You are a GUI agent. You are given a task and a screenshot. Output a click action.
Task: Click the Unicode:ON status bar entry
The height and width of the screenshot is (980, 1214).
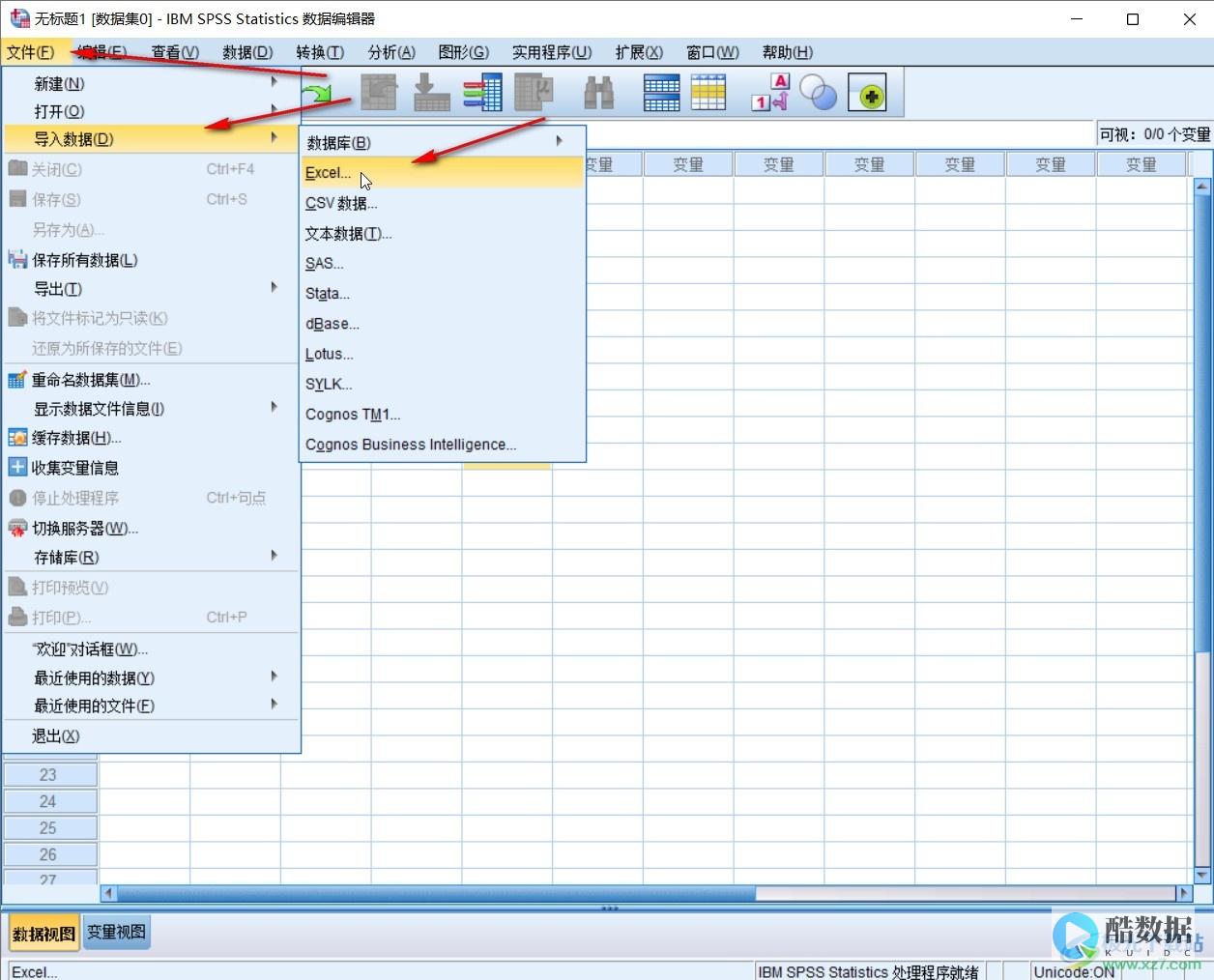click(1074, 971)
